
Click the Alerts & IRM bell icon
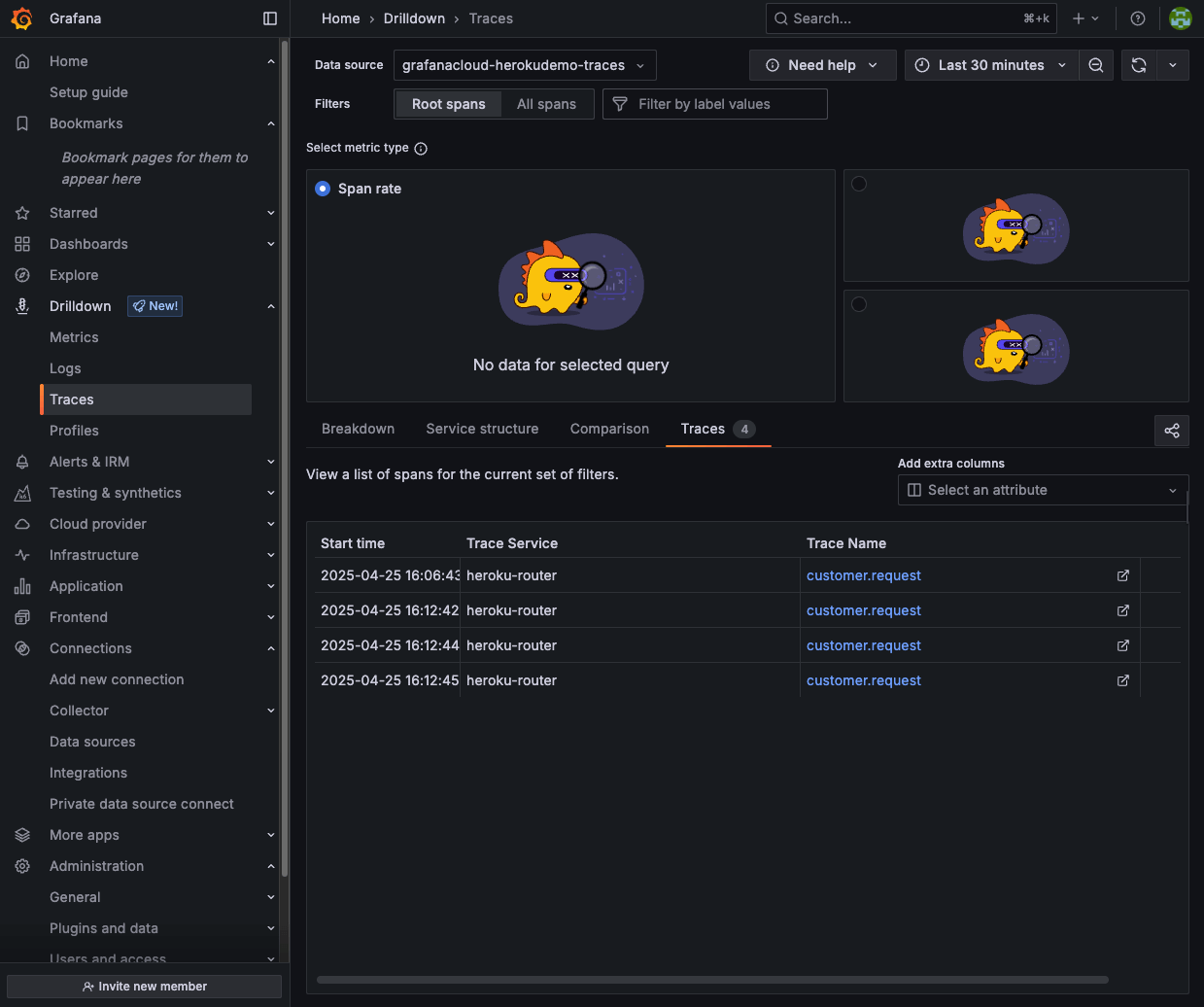[22, 462]
